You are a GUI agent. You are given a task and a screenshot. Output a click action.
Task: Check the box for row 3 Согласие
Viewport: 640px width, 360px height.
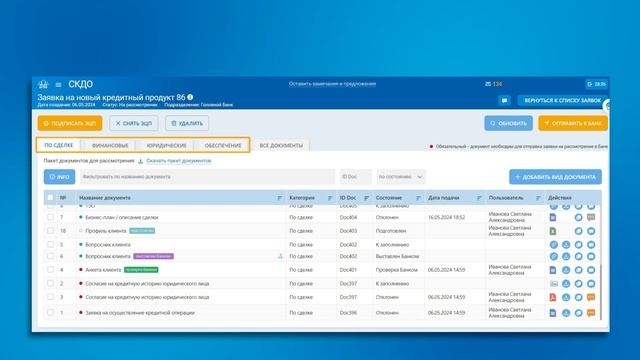pyautogui.click(x=50, y=297)
